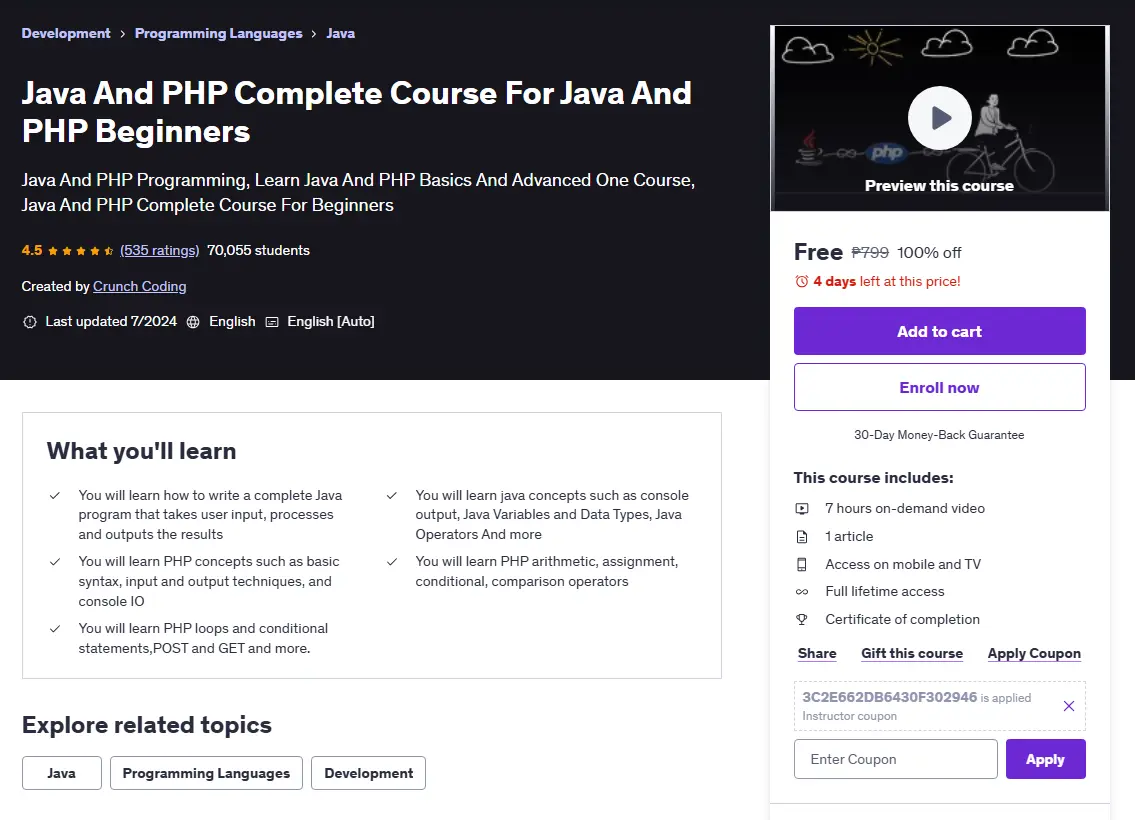Image resolution: width=1135 pixels, height=820 pixels.
Task: Click the checkmark beside 'PHP arithmetic, assignment'
Action: tap(392, 562)
